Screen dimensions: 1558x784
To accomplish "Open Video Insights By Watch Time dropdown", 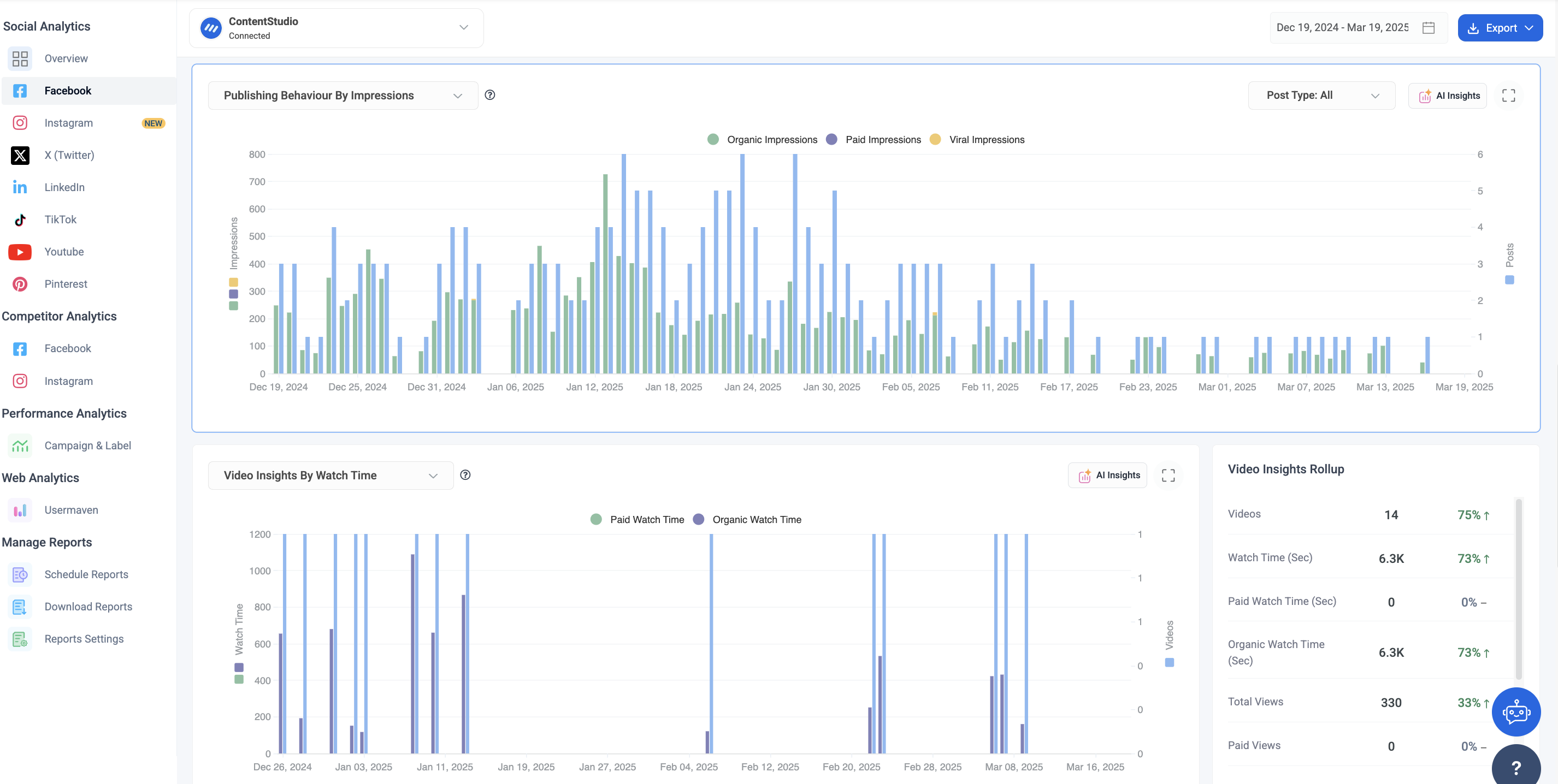I will 331,476.
